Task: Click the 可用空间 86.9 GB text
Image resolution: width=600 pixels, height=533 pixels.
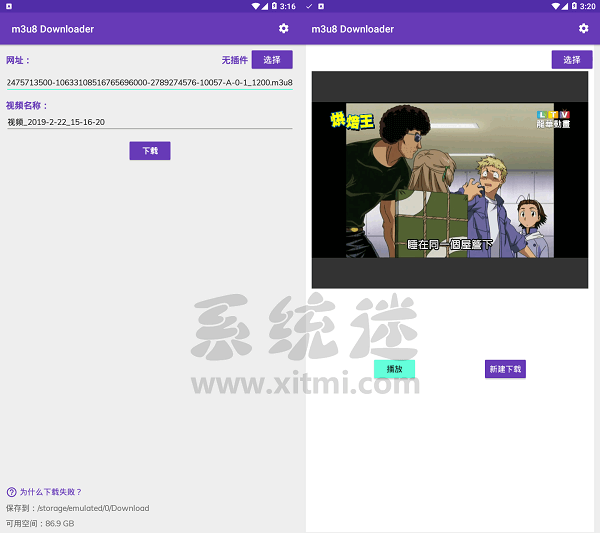Action: click(x=40, y=523)
